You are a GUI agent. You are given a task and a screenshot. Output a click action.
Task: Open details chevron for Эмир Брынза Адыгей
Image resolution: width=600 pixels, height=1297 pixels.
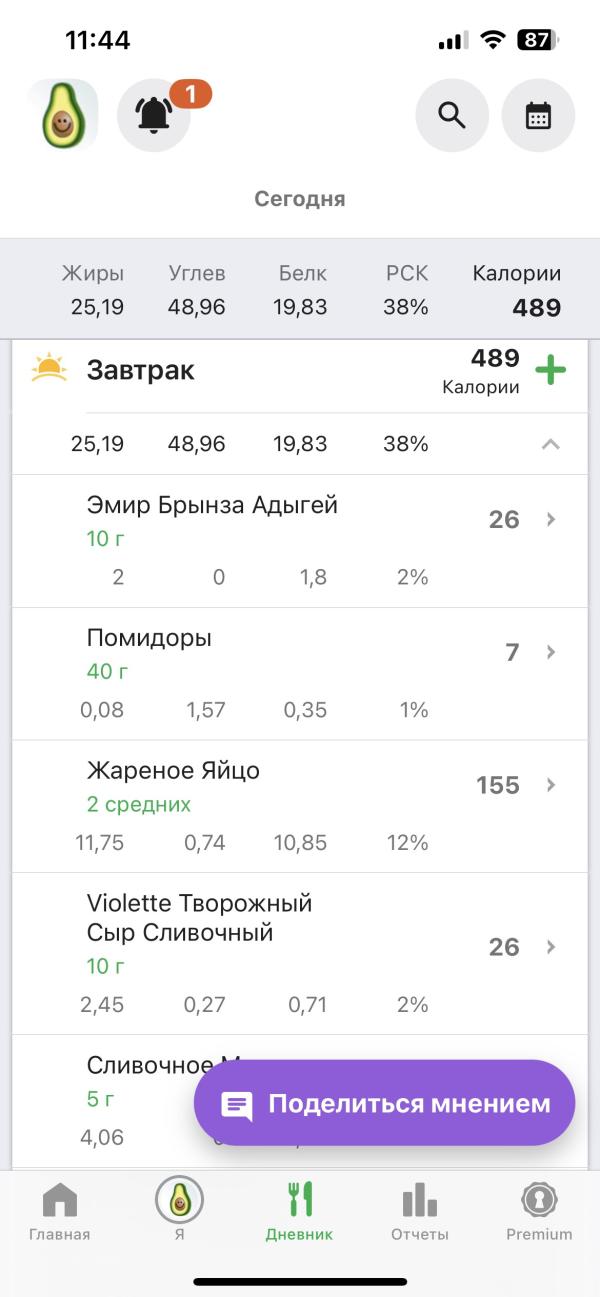pyautogui.click(x=550, y=519)
